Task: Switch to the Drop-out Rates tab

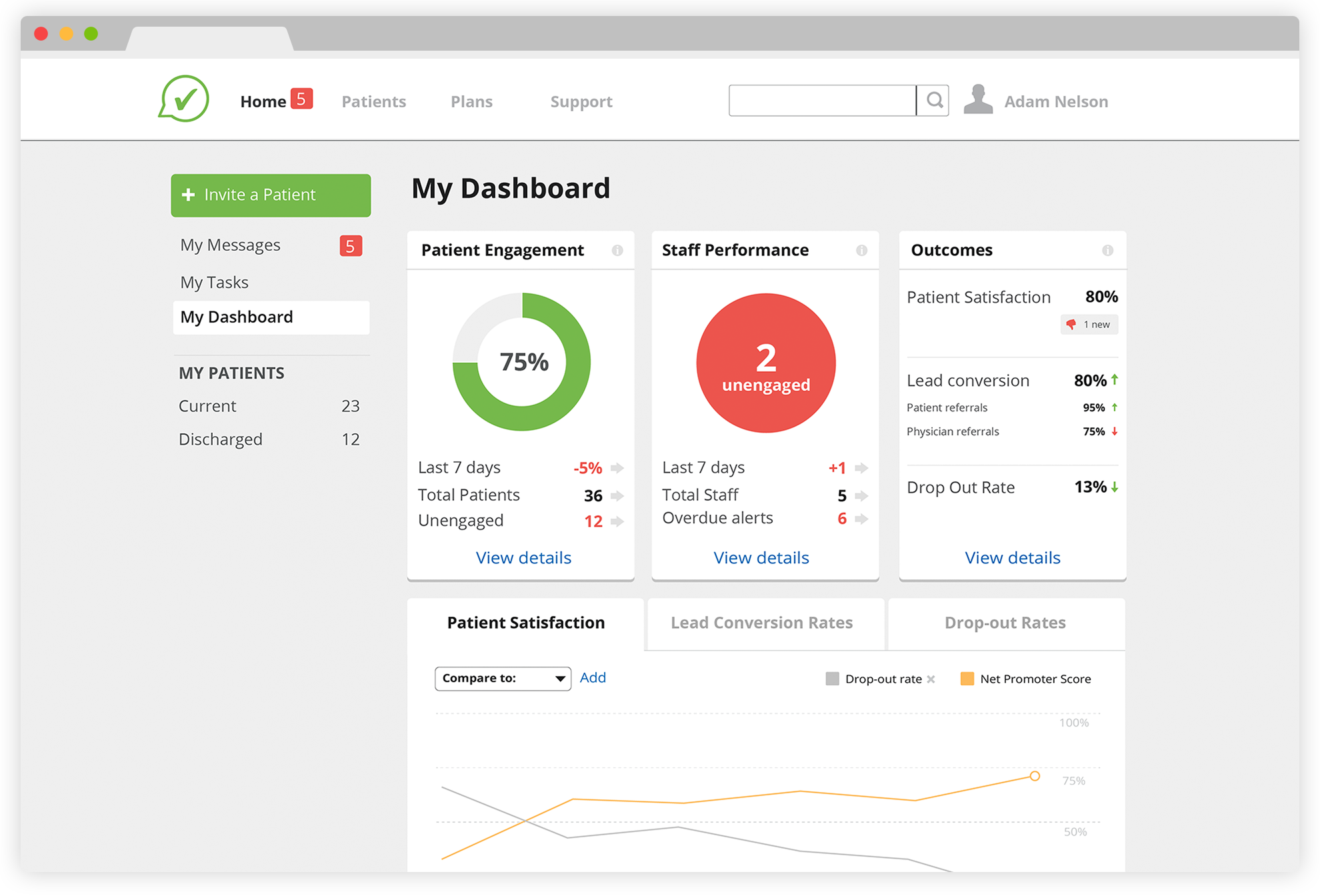Action: coord(1005,623)
